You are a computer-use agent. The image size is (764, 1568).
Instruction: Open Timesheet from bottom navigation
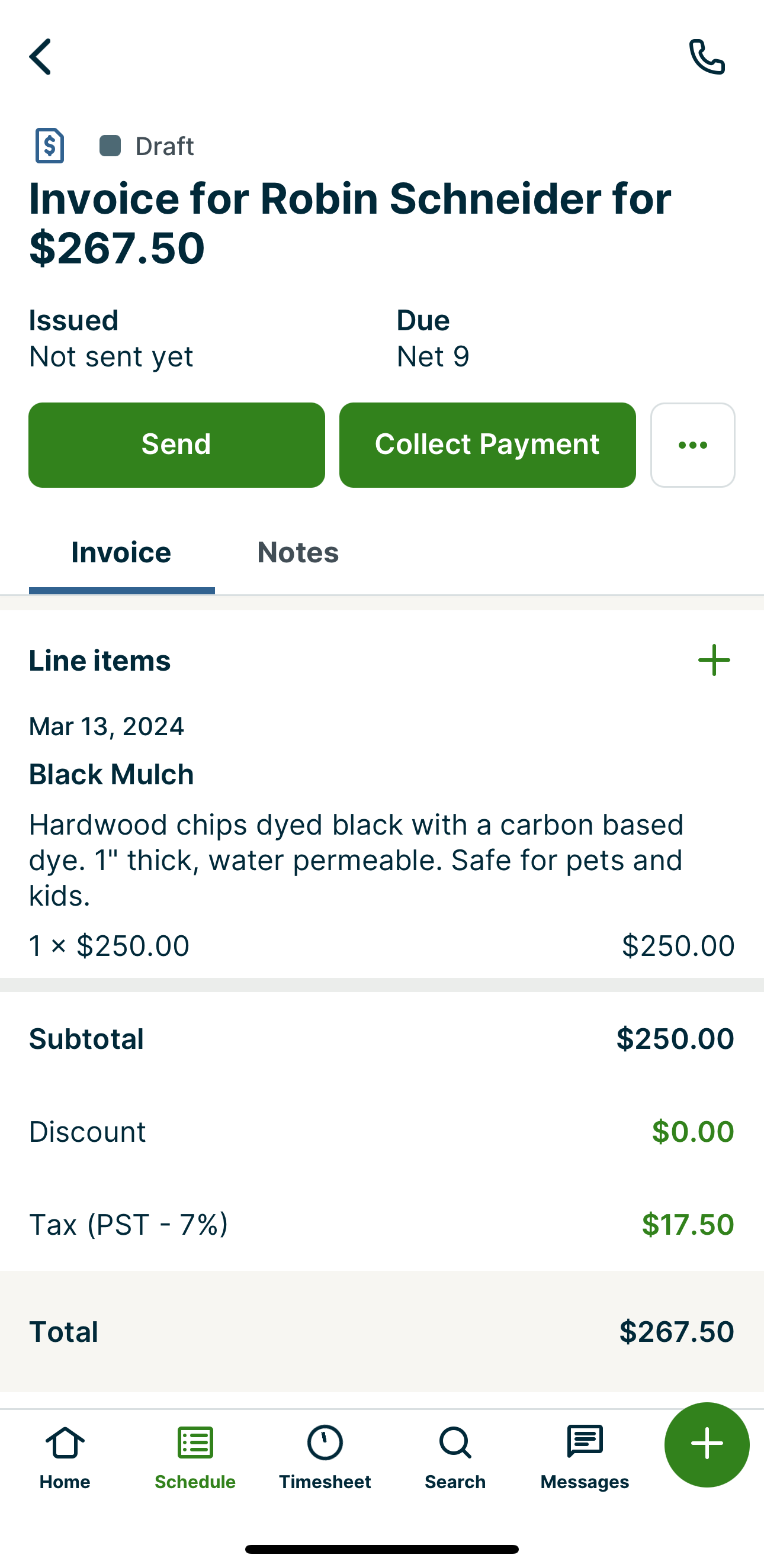(x=325, y=1457)
